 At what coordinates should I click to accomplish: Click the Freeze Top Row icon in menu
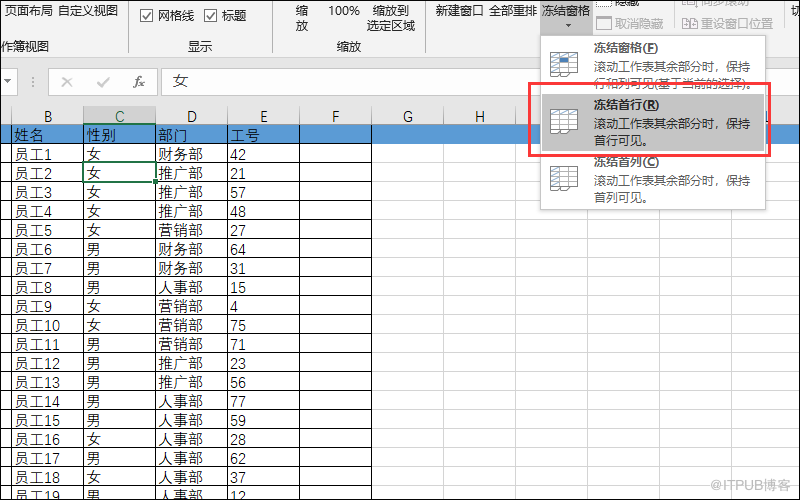coord(564,121)
